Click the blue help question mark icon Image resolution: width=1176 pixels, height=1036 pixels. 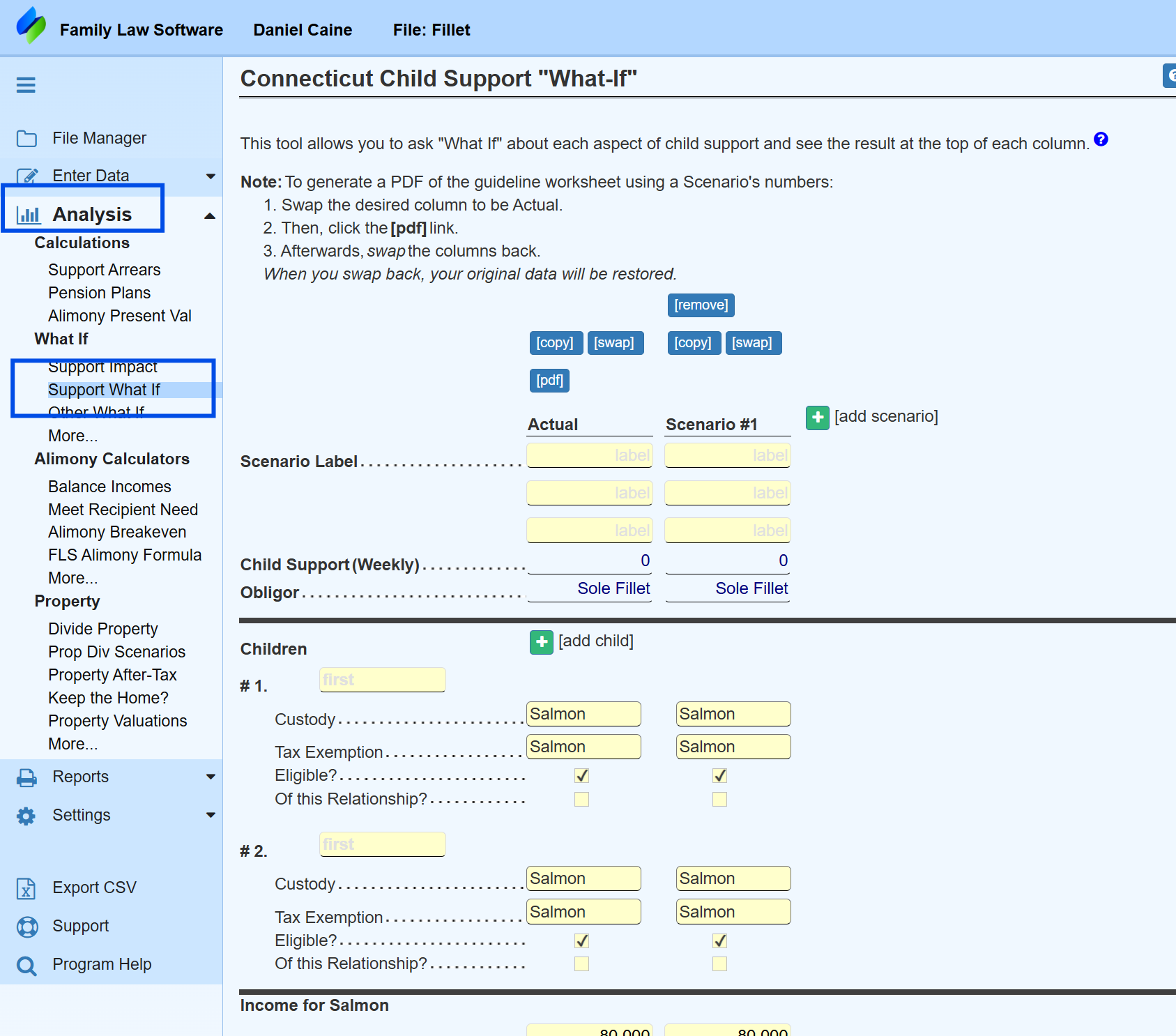tap(1101, 139)
